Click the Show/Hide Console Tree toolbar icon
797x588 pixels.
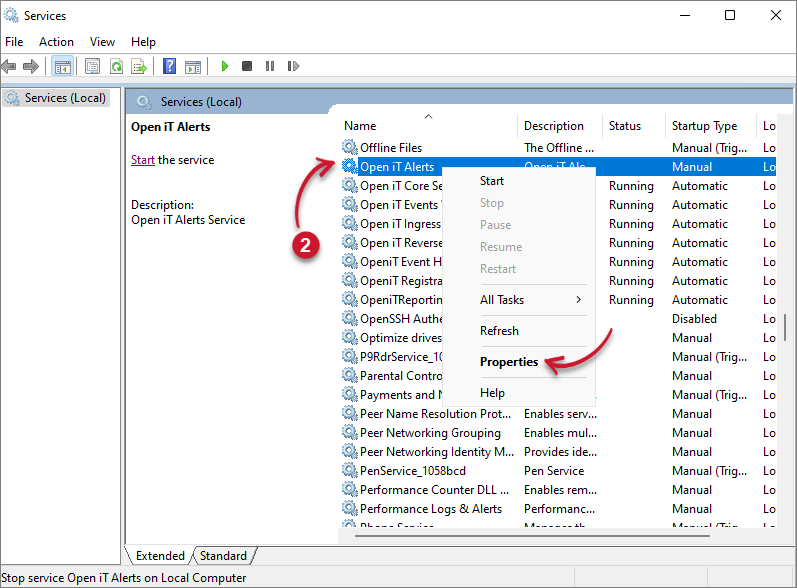(62, 66)
